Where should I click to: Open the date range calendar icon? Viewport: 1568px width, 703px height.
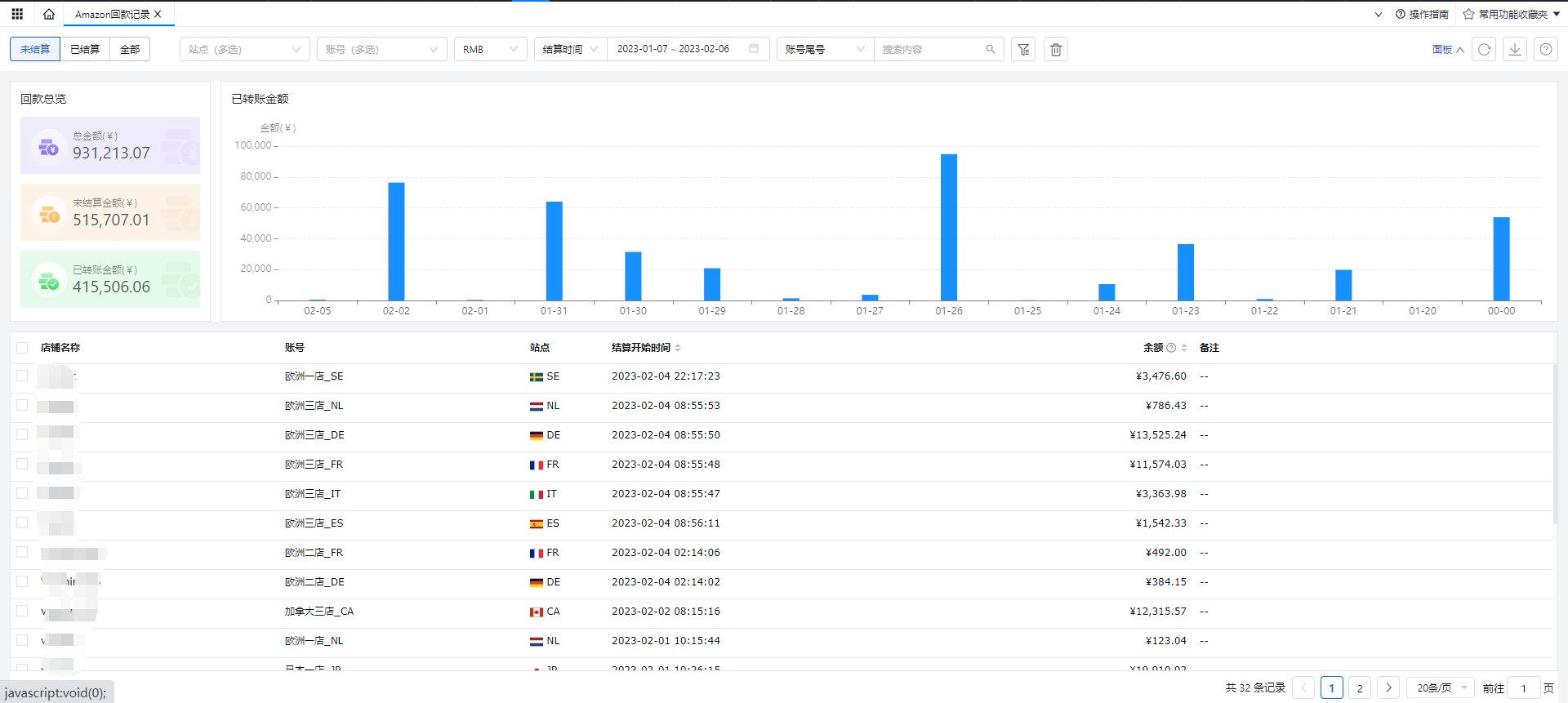coord(754,49)
